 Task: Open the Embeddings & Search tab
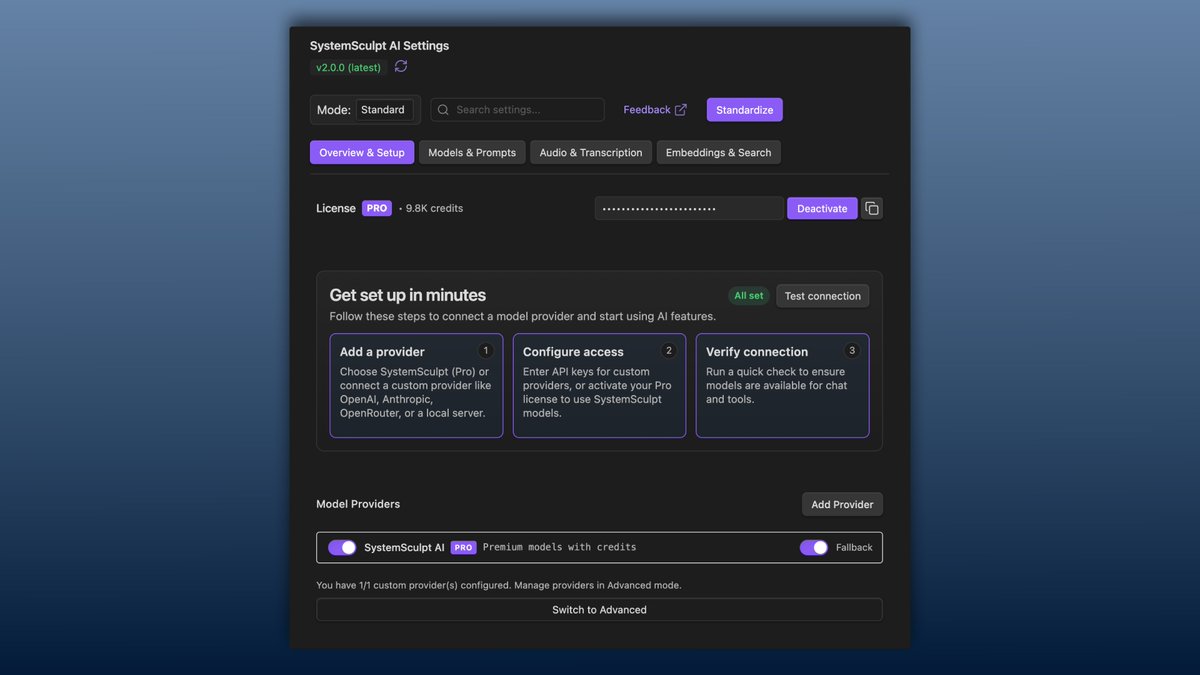click(x=719, y=152)
